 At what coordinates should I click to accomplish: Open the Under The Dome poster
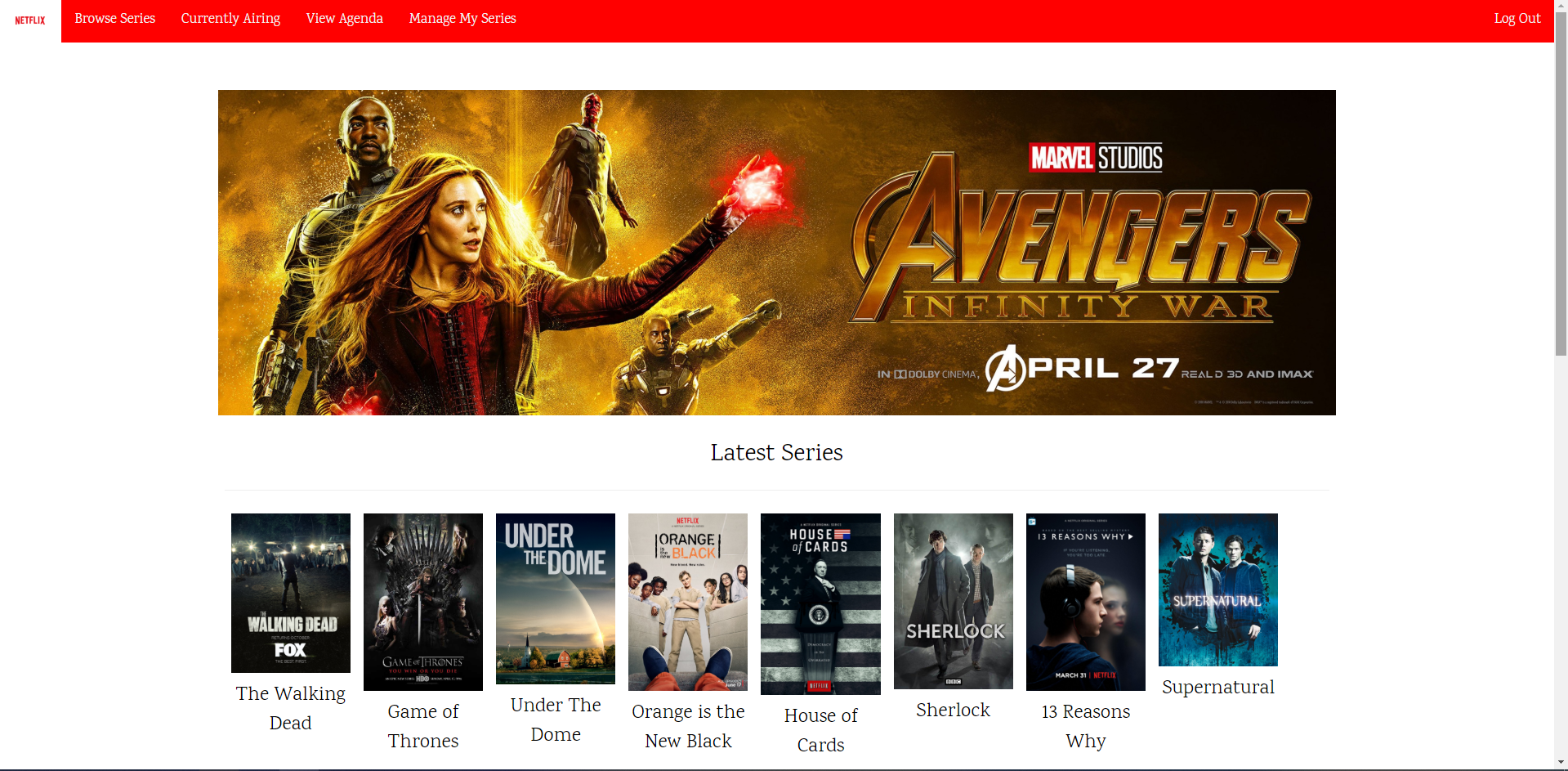click(556, 598)
